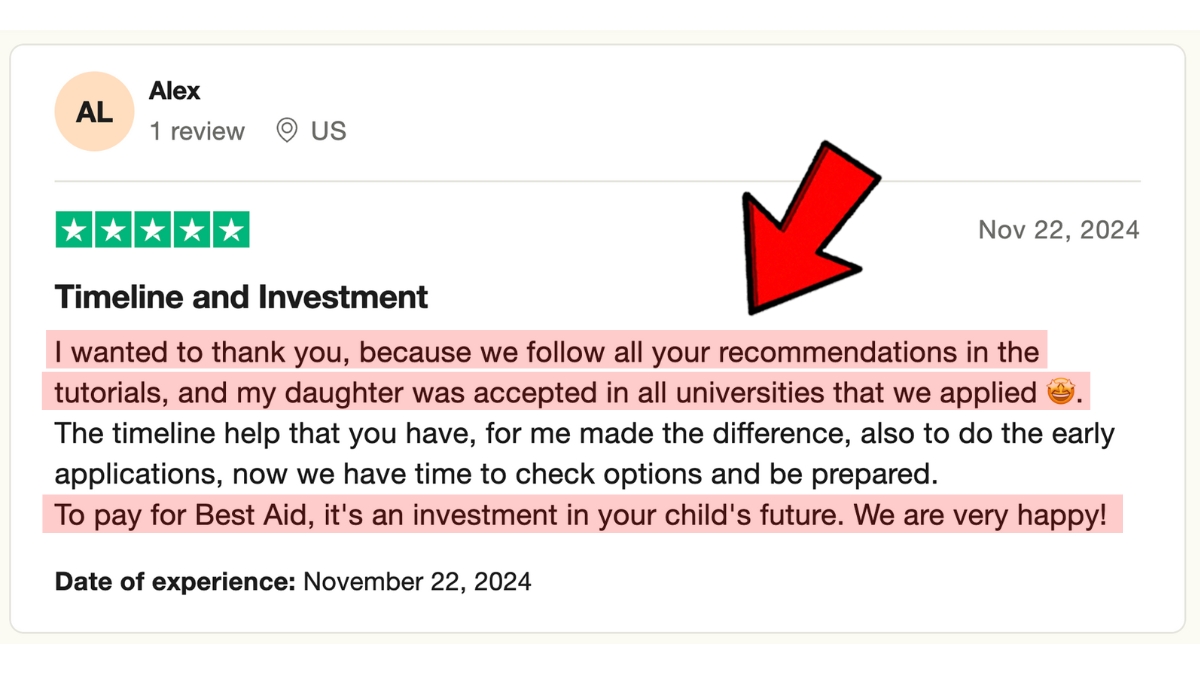Open the "Timeline and Investment" review title
The height and width of the screenshot is (675, 1200).
pos(241,297)
